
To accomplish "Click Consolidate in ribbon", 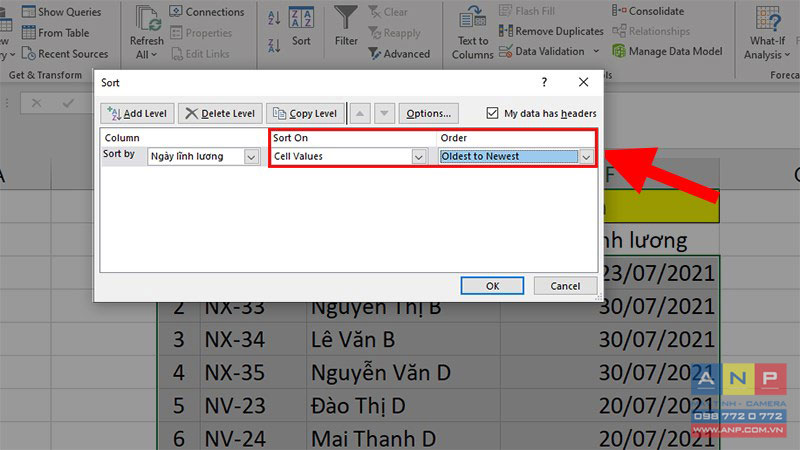I will [648, 11].
